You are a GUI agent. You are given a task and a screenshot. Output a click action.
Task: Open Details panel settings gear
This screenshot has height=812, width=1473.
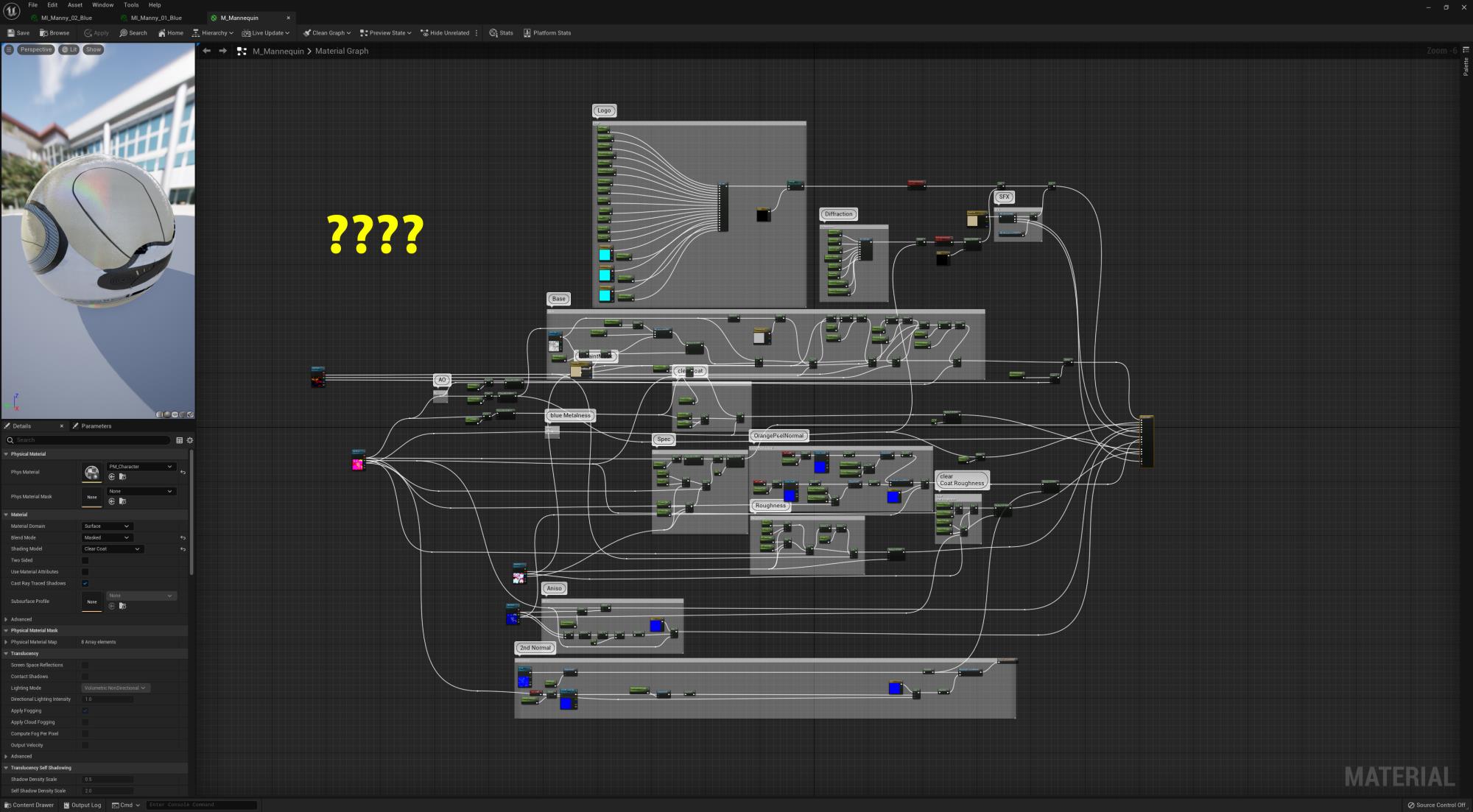189,440
